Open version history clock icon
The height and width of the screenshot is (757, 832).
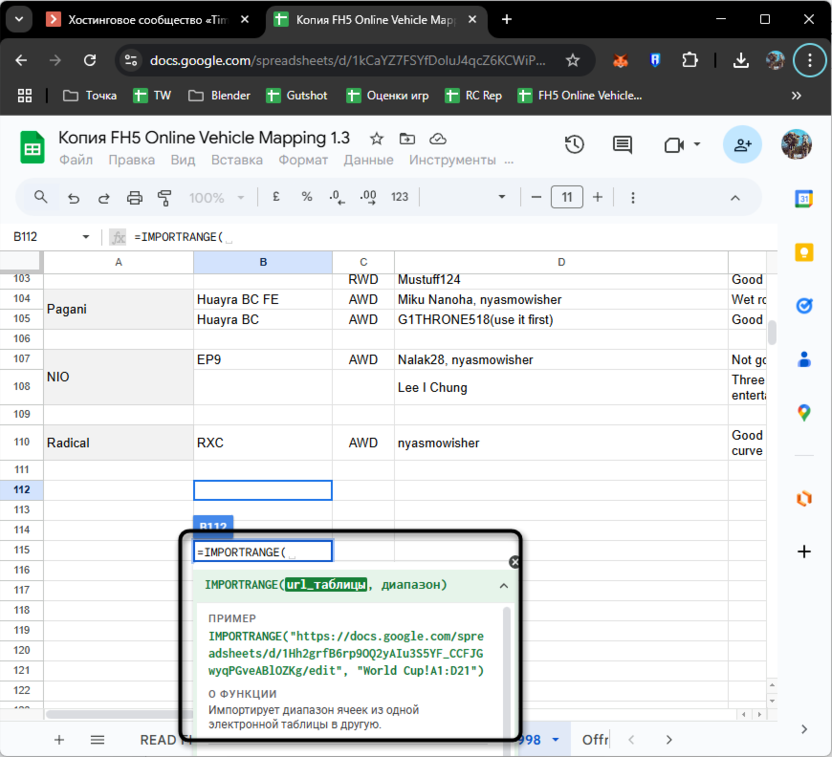pos(574,145)
